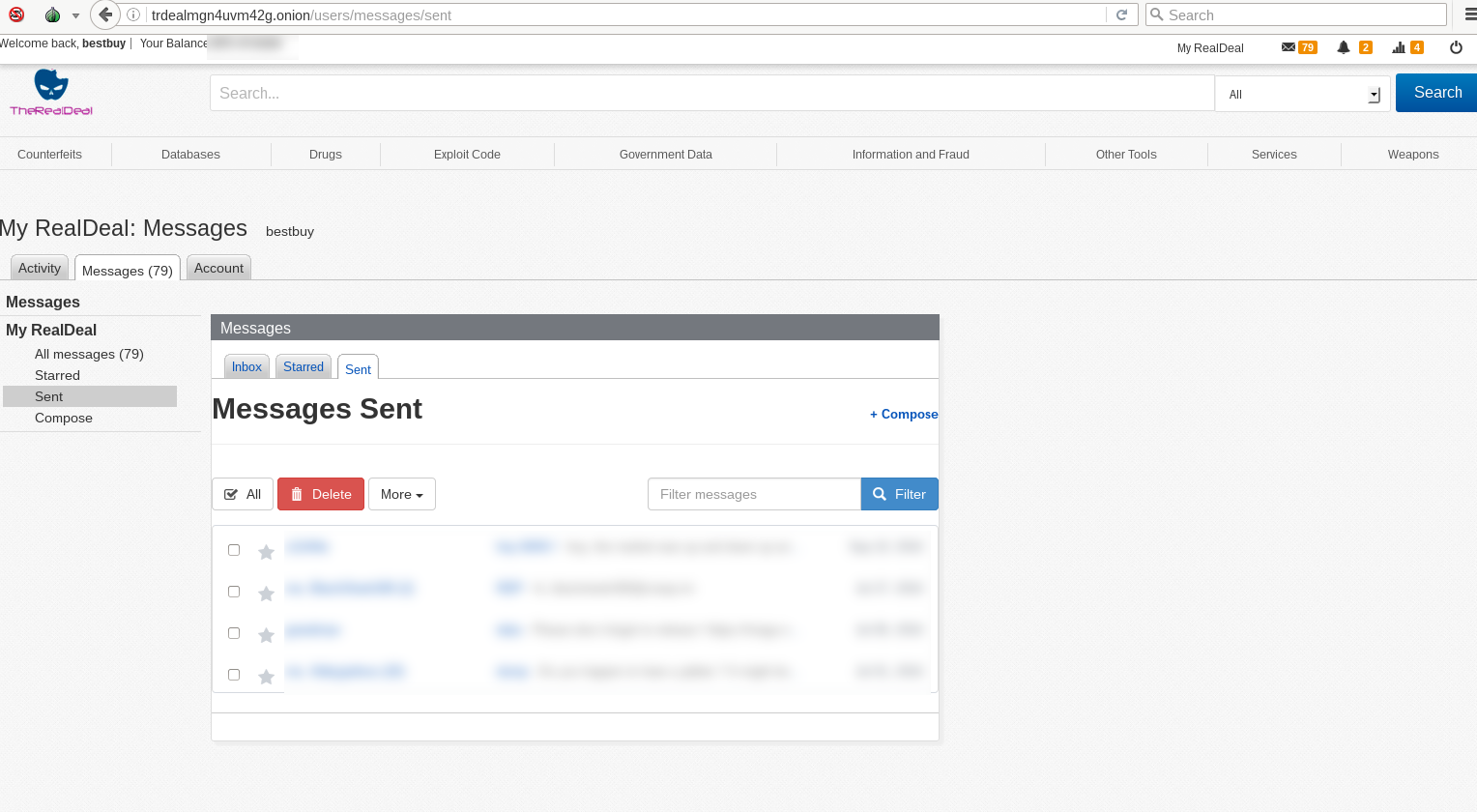Switch to the Messages (79) tab
The image size is (1477, 812).
click(x=128, y=270)
